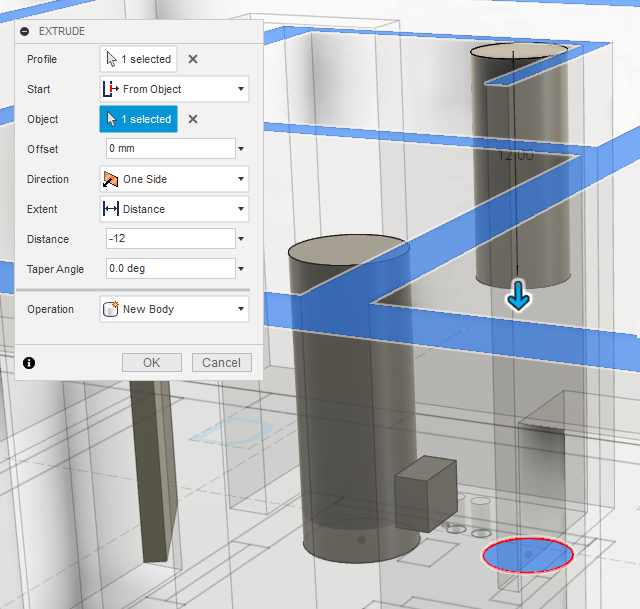The height and width of the screenshot is (609, 640).
Task: Click the Taper Angle 0.0 deg field
Action: [171, 269]
